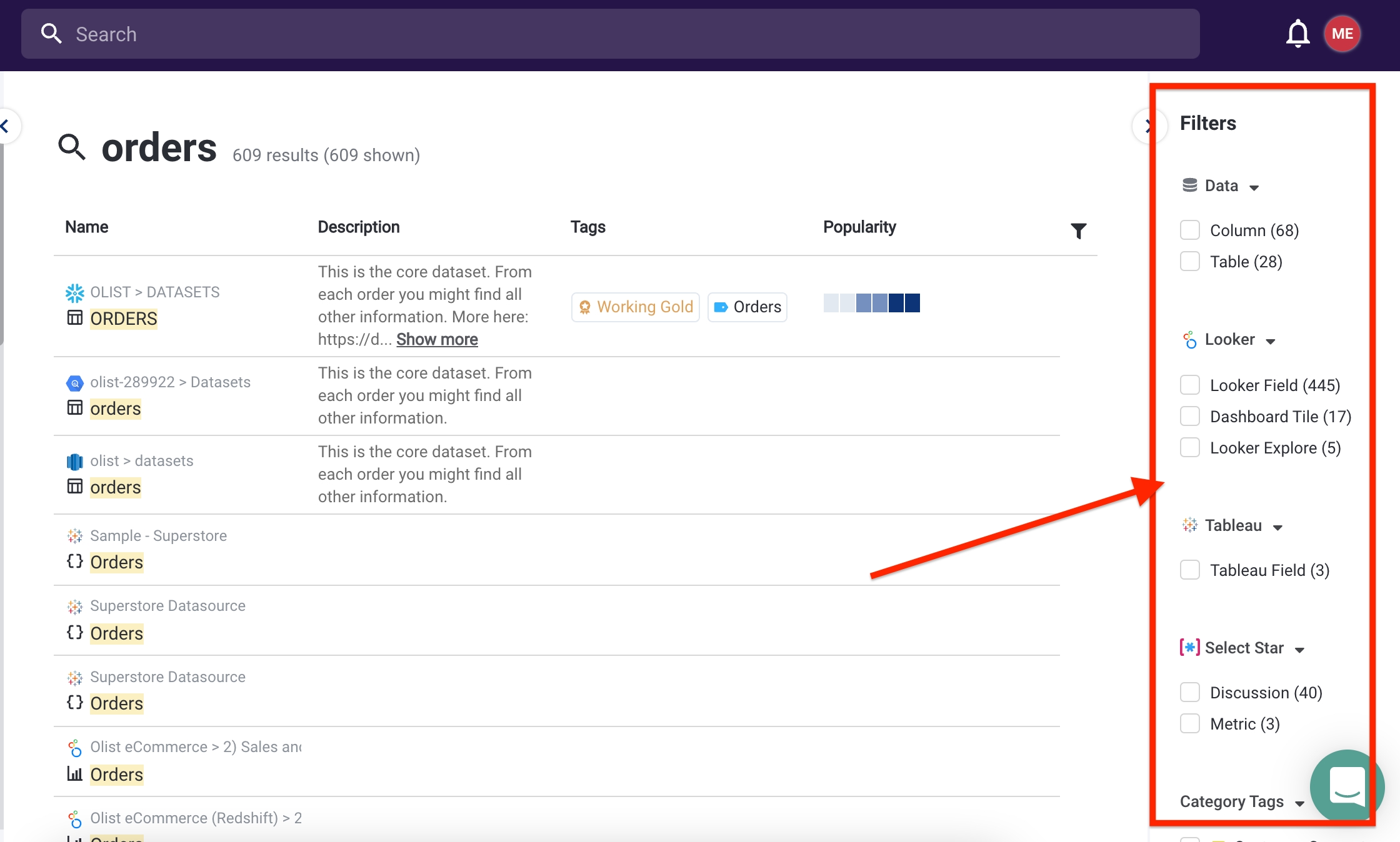Screen dimensions: 1400x842
Task: Open the Working Gold tag
Action: [636, 307]
